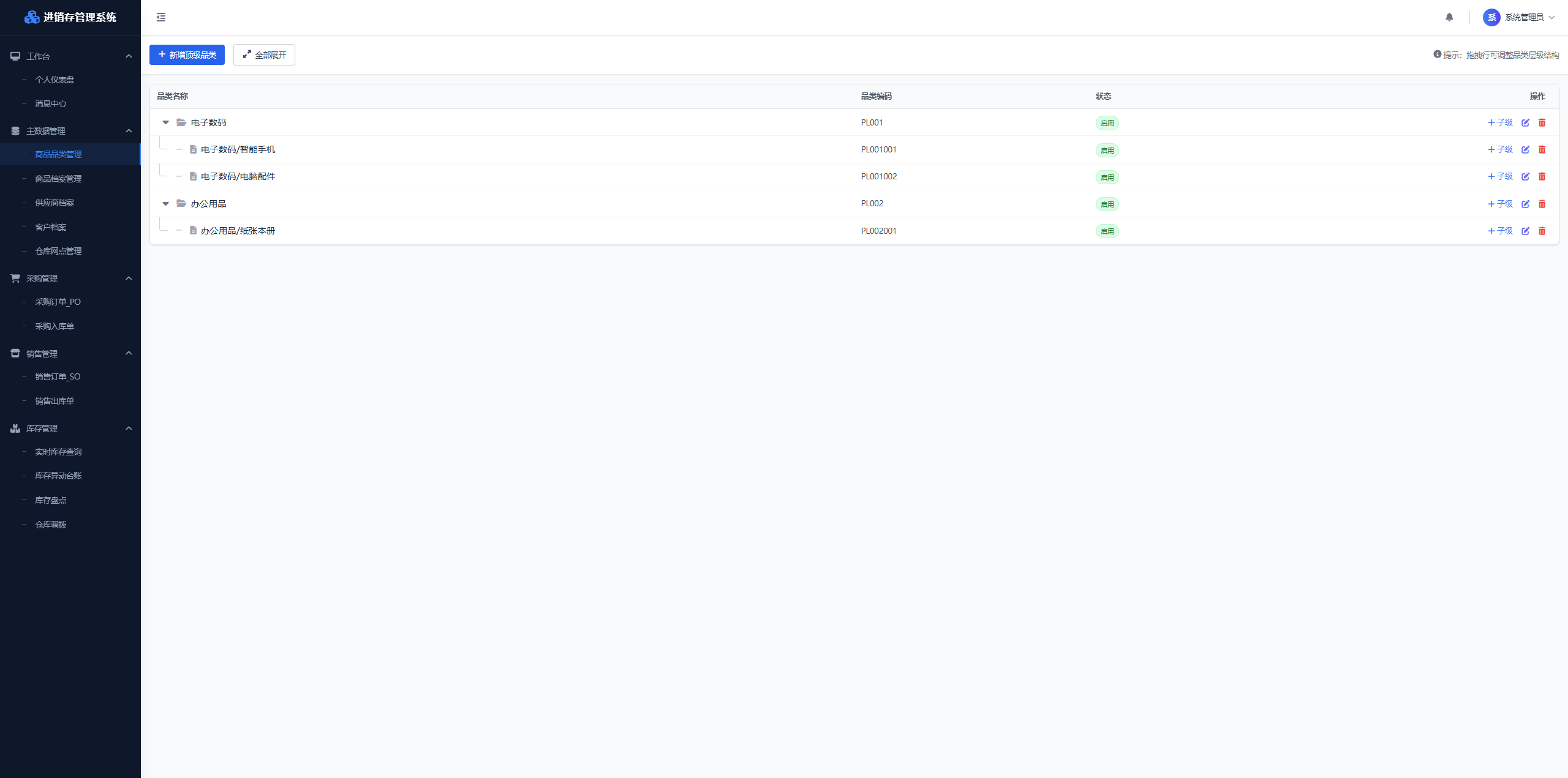
Task: Edit the 电子数码 category
Action: 1526,122
